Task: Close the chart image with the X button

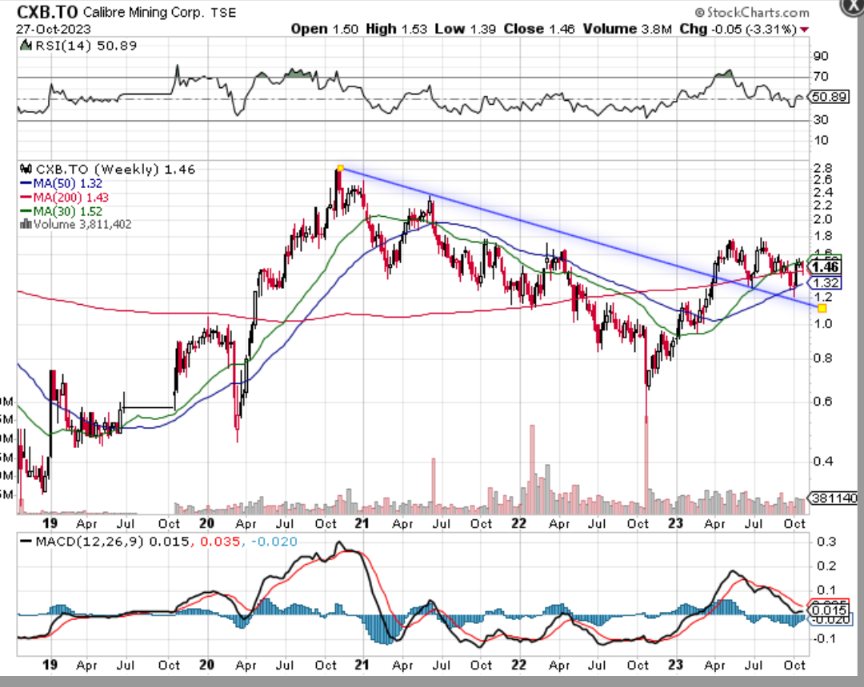Action: pyautogui.click(x=854, y=6)
